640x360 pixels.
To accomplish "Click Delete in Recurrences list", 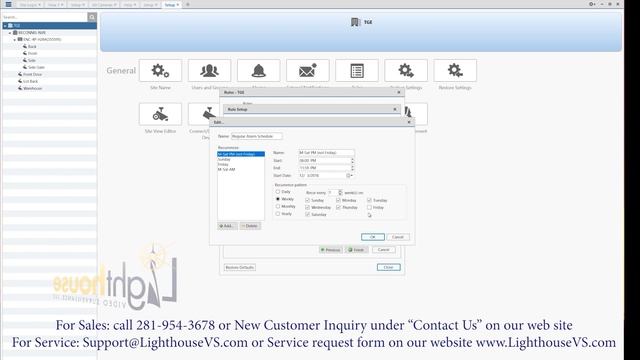I will [x=250, y=226].
